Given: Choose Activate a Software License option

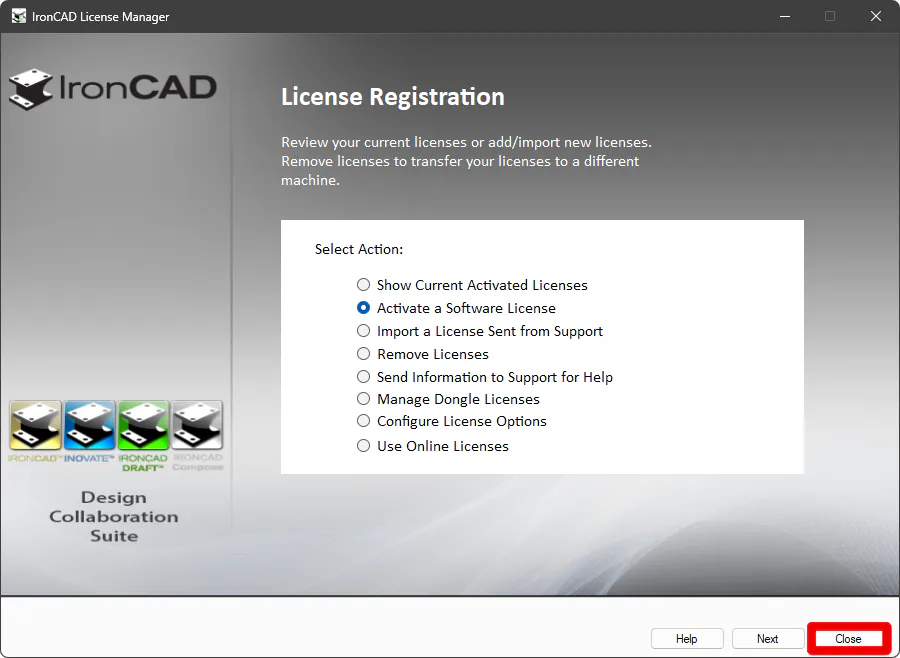Looking at the screenshot, I should click(364, 308).
